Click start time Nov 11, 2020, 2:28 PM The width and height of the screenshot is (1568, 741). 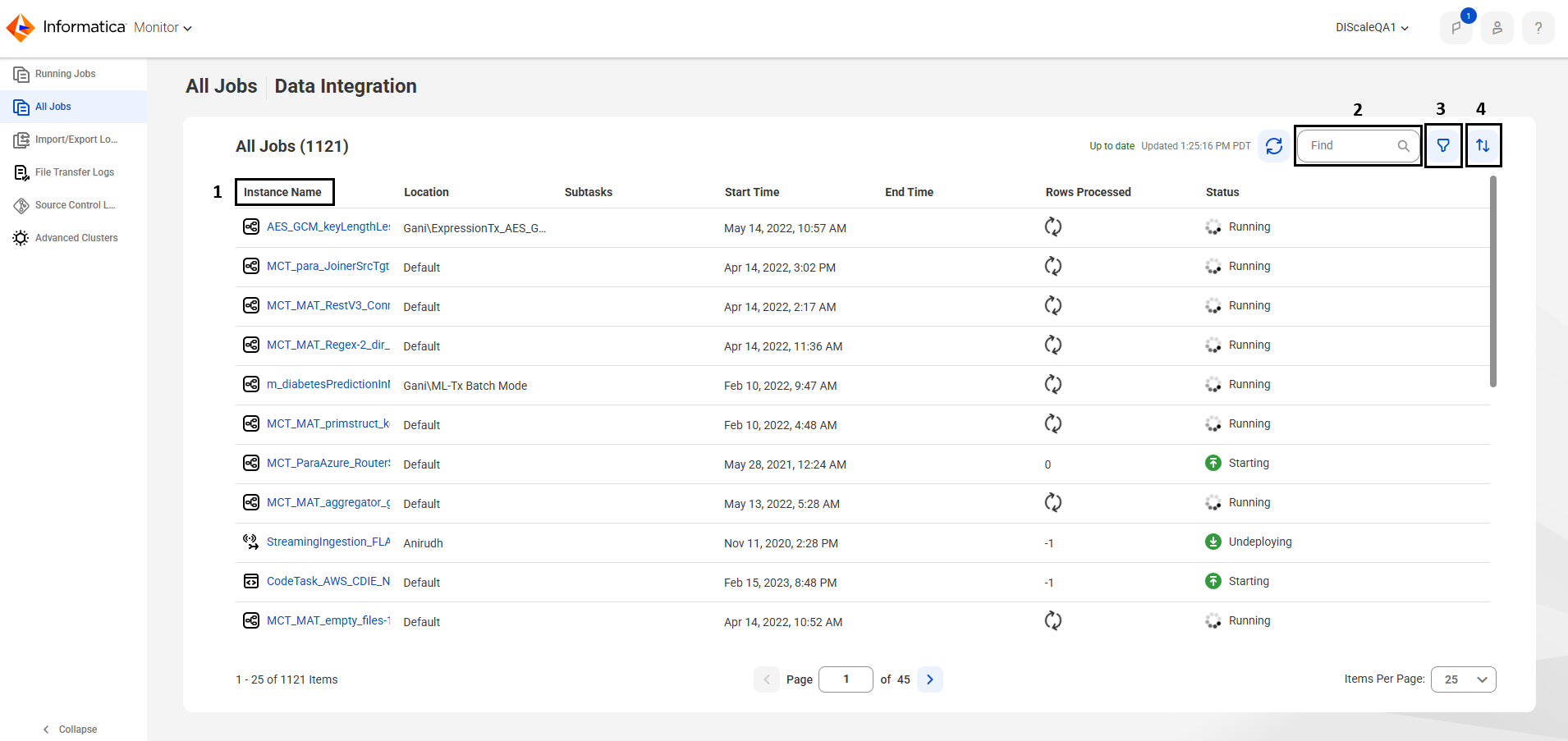pyautogui.click(x=782, y=543)
